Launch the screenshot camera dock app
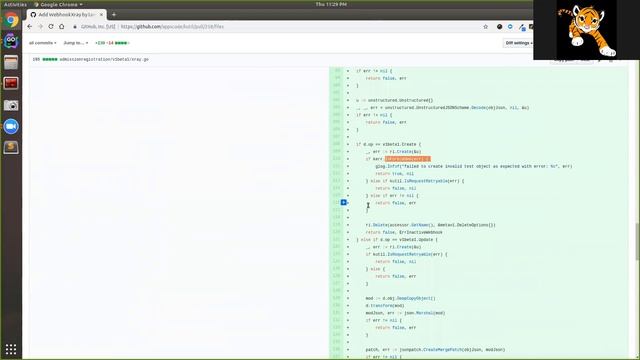This screenshot has width=640, height=360. (11, 105)
